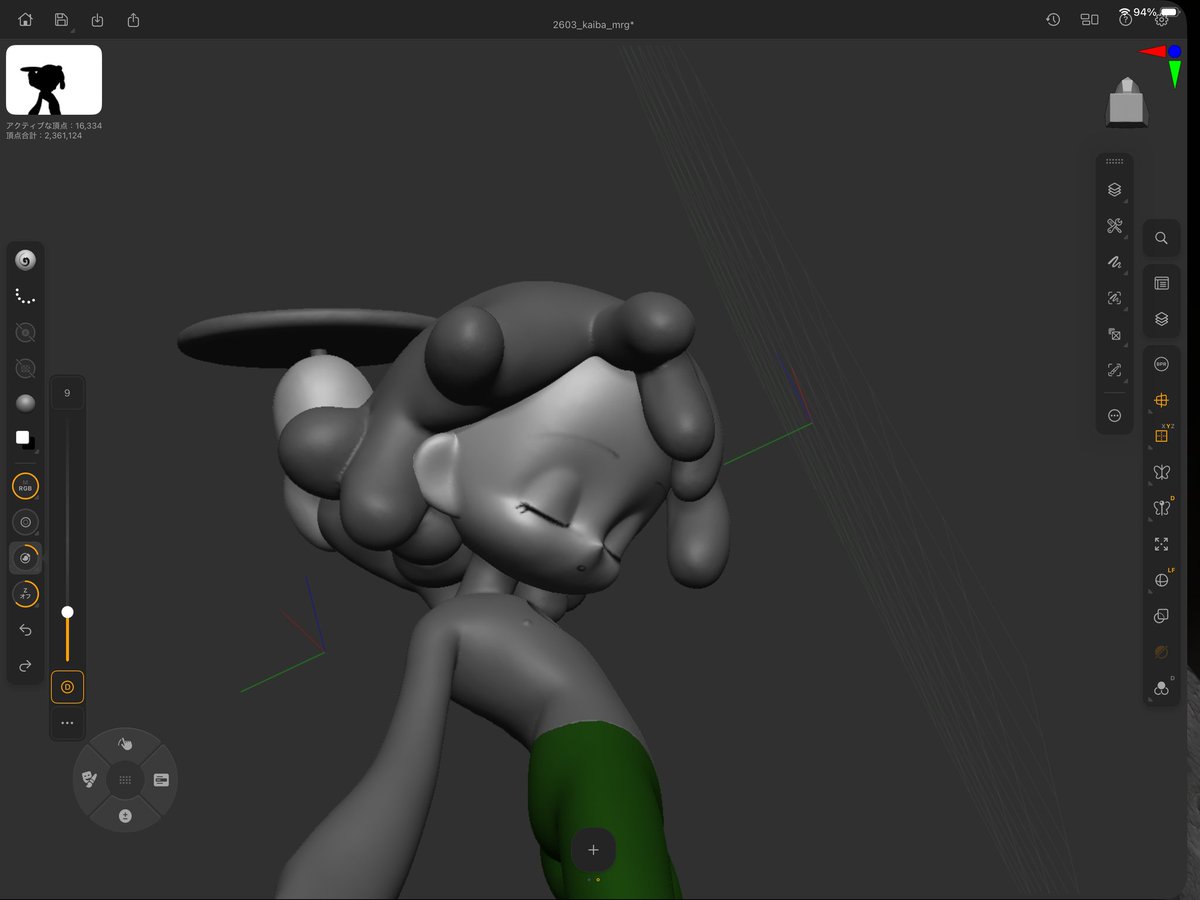Click the disabled texture icon

[x=26, y=368]
